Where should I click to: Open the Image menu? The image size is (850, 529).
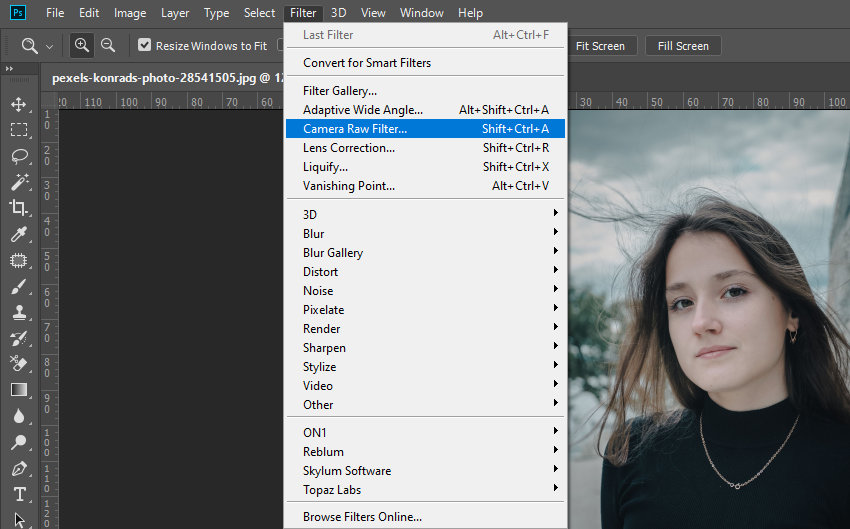[x=130, y=12]
